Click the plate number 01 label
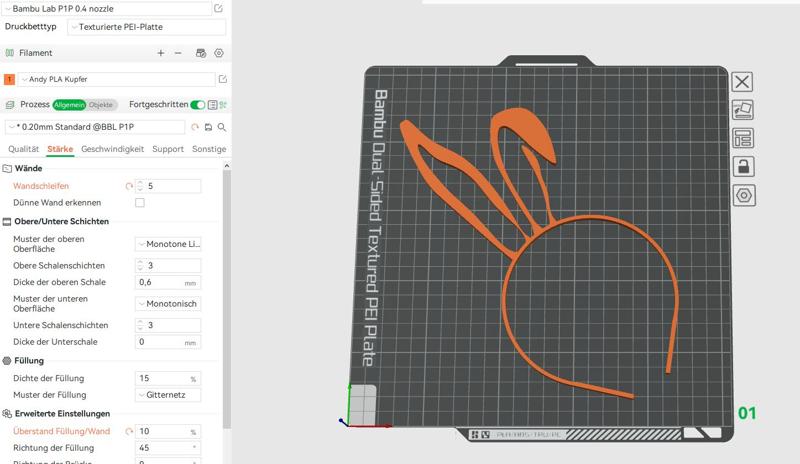The width and height of the screenshot is (800, 464). [x=747, y=413]
